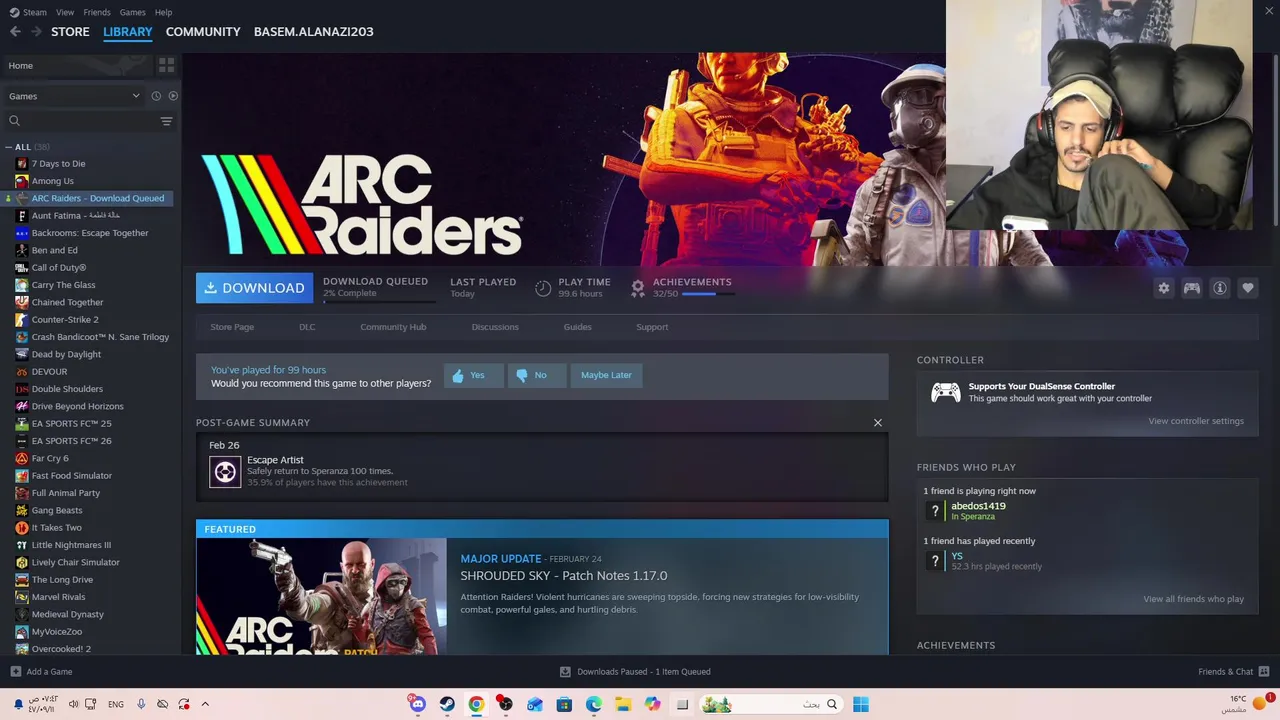Image resolution: width=1280 pixels, height=720 pixels.
Task: Open Google Chrome from the taskbar
Action: tap(476, 704)
